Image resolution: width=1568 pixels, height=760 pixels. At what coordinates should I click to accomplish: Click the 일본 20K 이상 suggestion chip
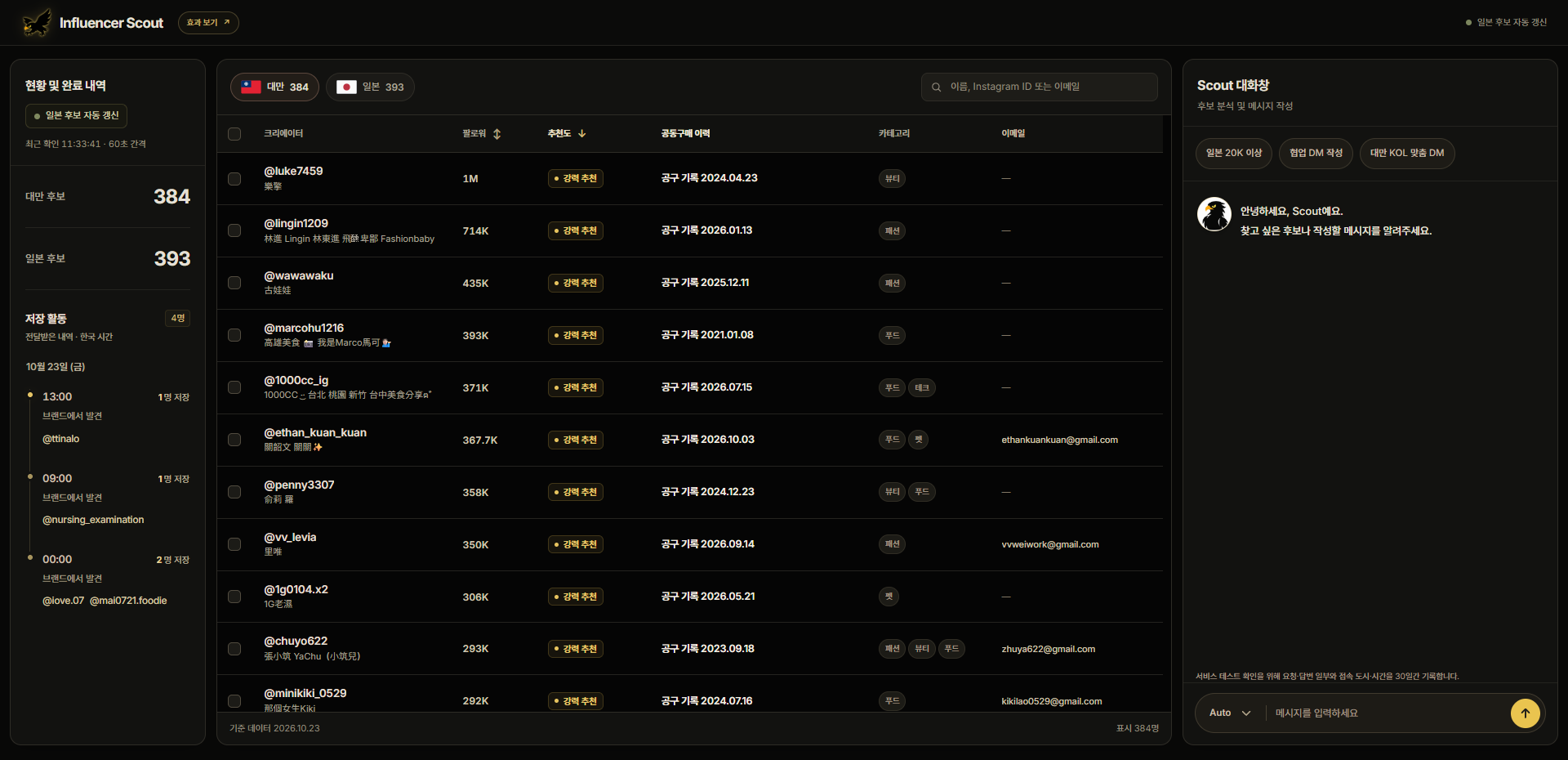1233,153
